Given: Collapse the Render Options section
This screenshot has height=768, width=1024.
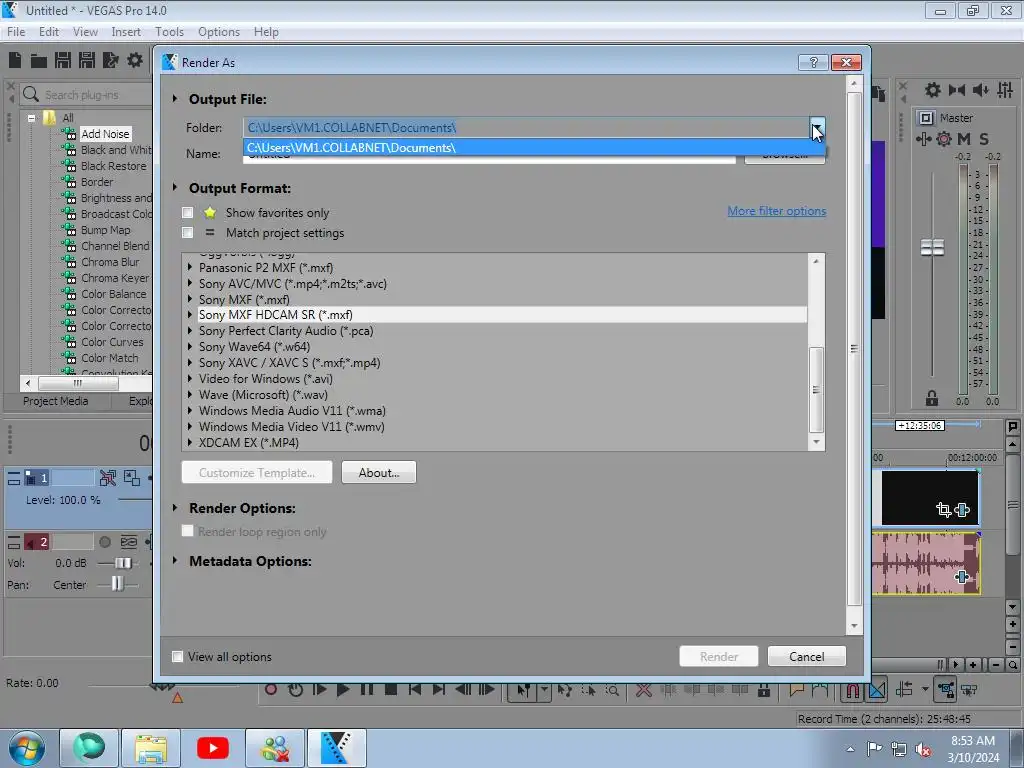Looking at the screenshot, I should point(175,507).
